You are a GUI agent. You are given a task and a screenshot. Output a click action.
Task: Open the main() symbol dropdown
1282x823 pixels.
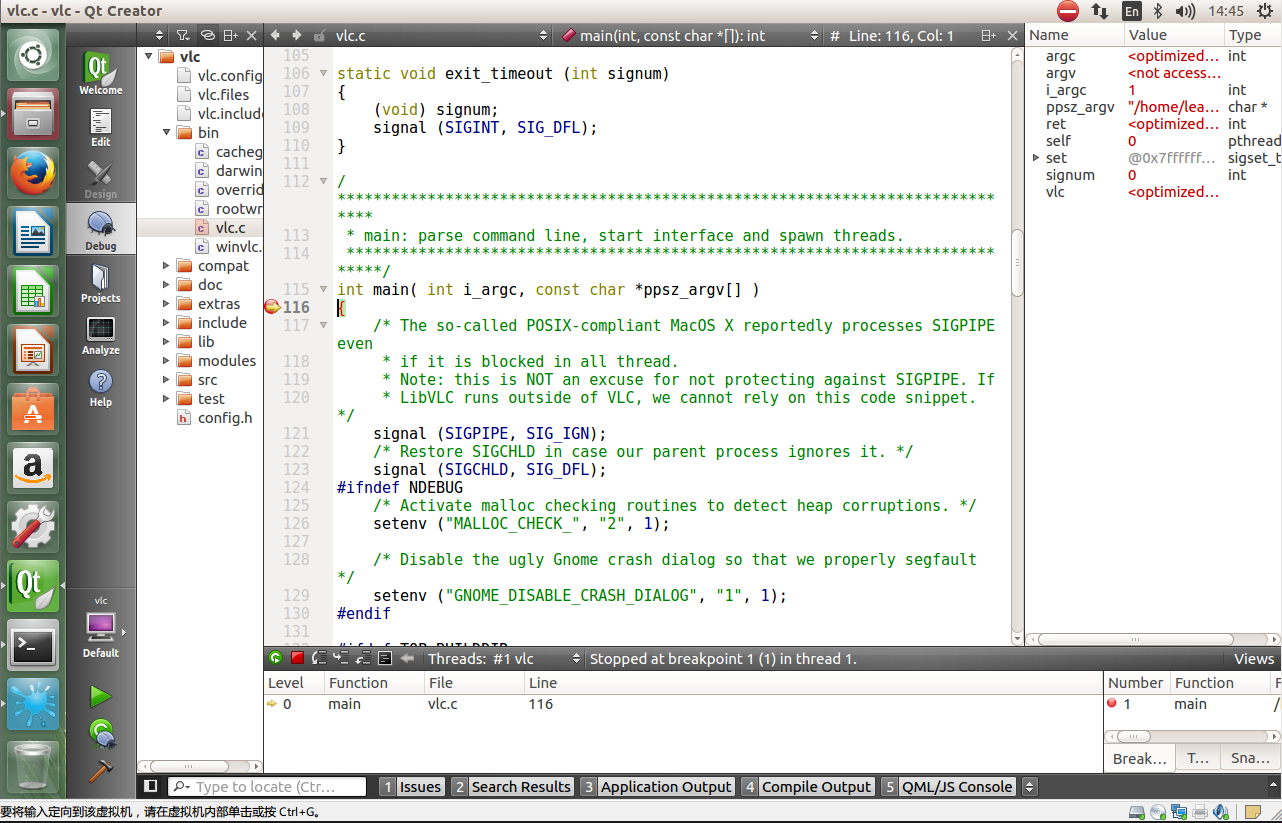click(x=692, y=35)
